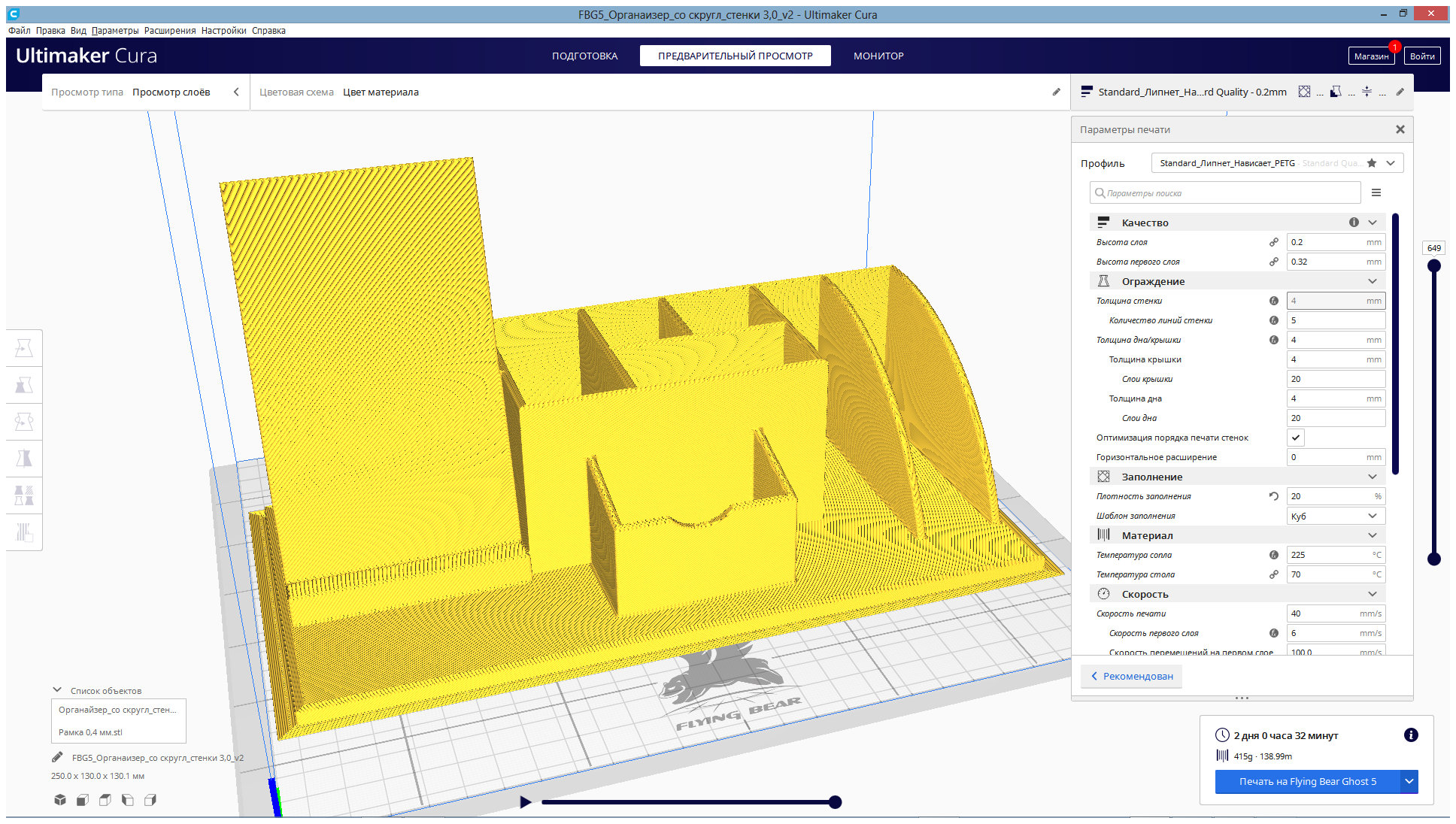Open the Файл menu

20,31
